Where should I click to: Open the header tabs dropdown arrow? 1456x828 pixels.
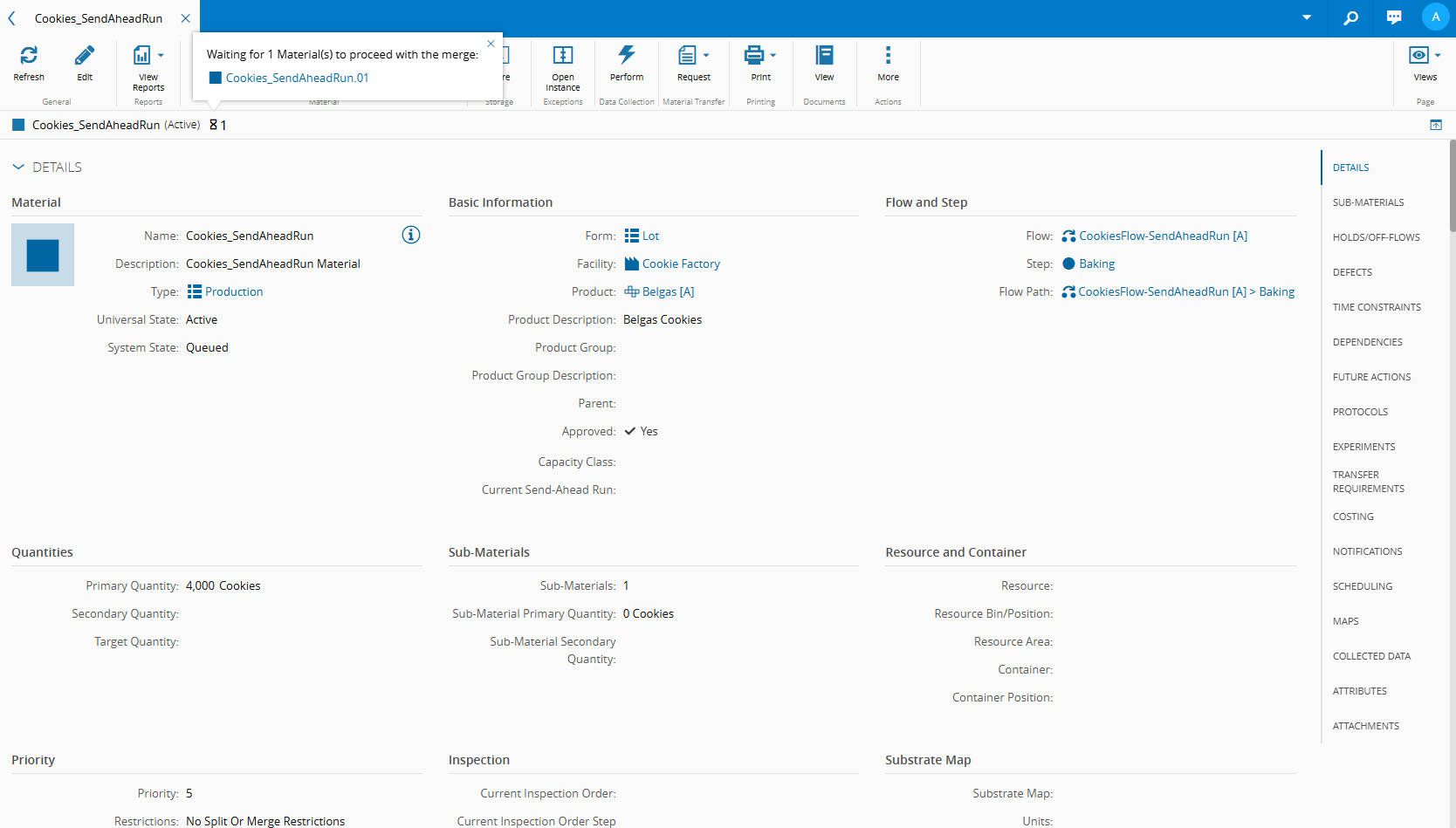pos(1307,17)
